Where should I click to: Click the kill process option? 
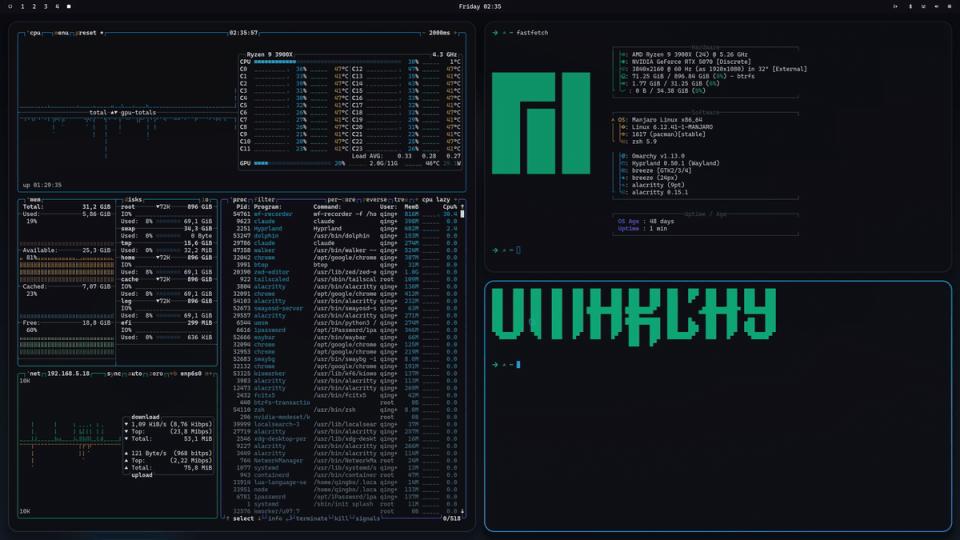pyautogui.click(x=341, y=519)
